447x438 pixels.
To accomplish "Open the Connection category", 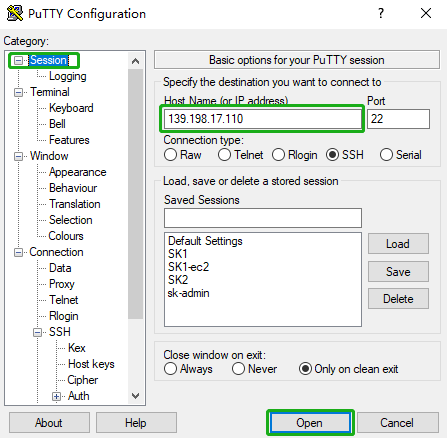I will pyautogui.click(x=56, y=252).
